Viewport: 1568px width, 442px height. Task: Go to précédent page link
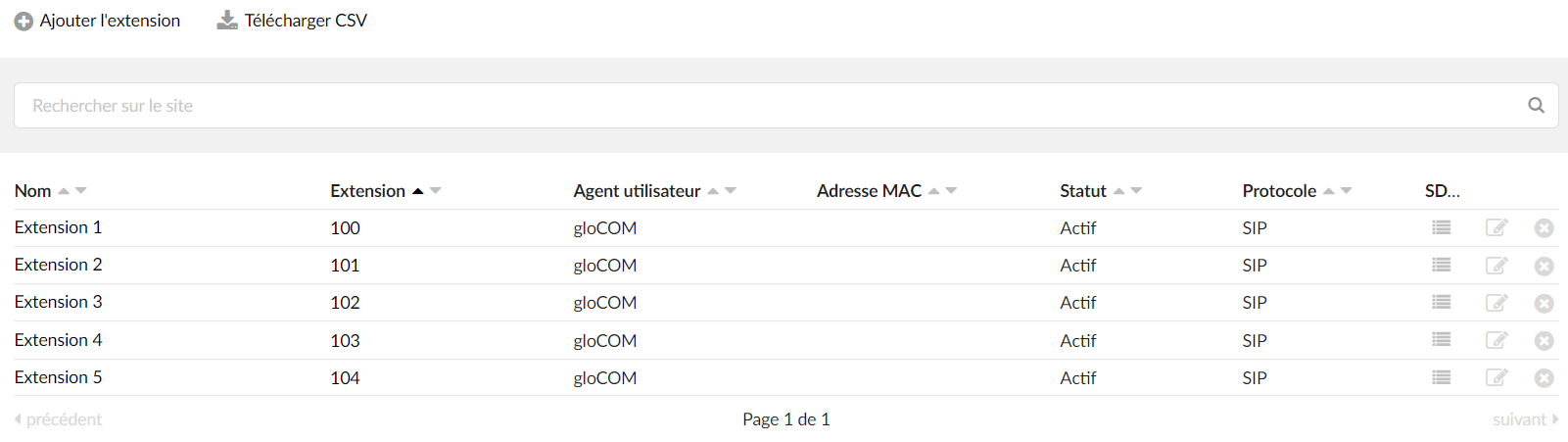click(58, 419)
